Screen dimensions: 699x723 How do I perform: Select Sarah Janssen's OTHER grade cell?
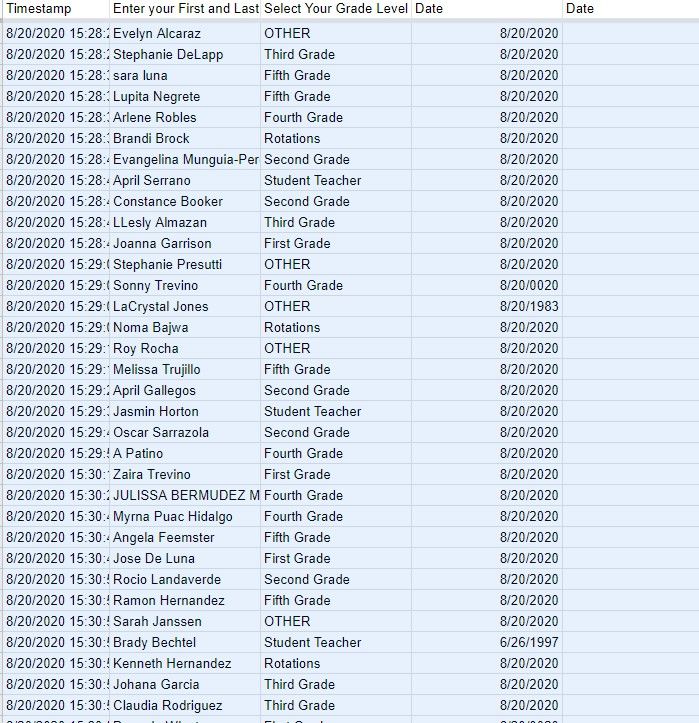tap(335, 621)
